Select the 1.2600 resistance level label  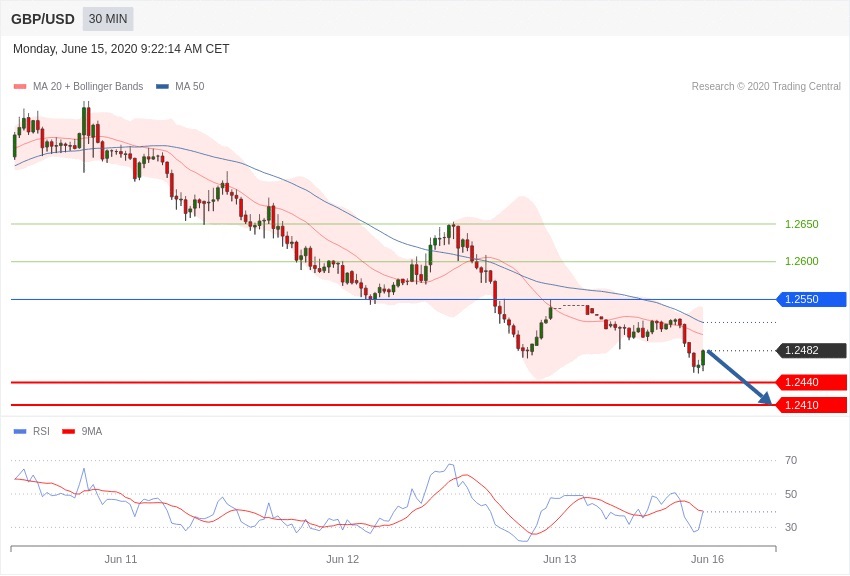tap(801, 261)
